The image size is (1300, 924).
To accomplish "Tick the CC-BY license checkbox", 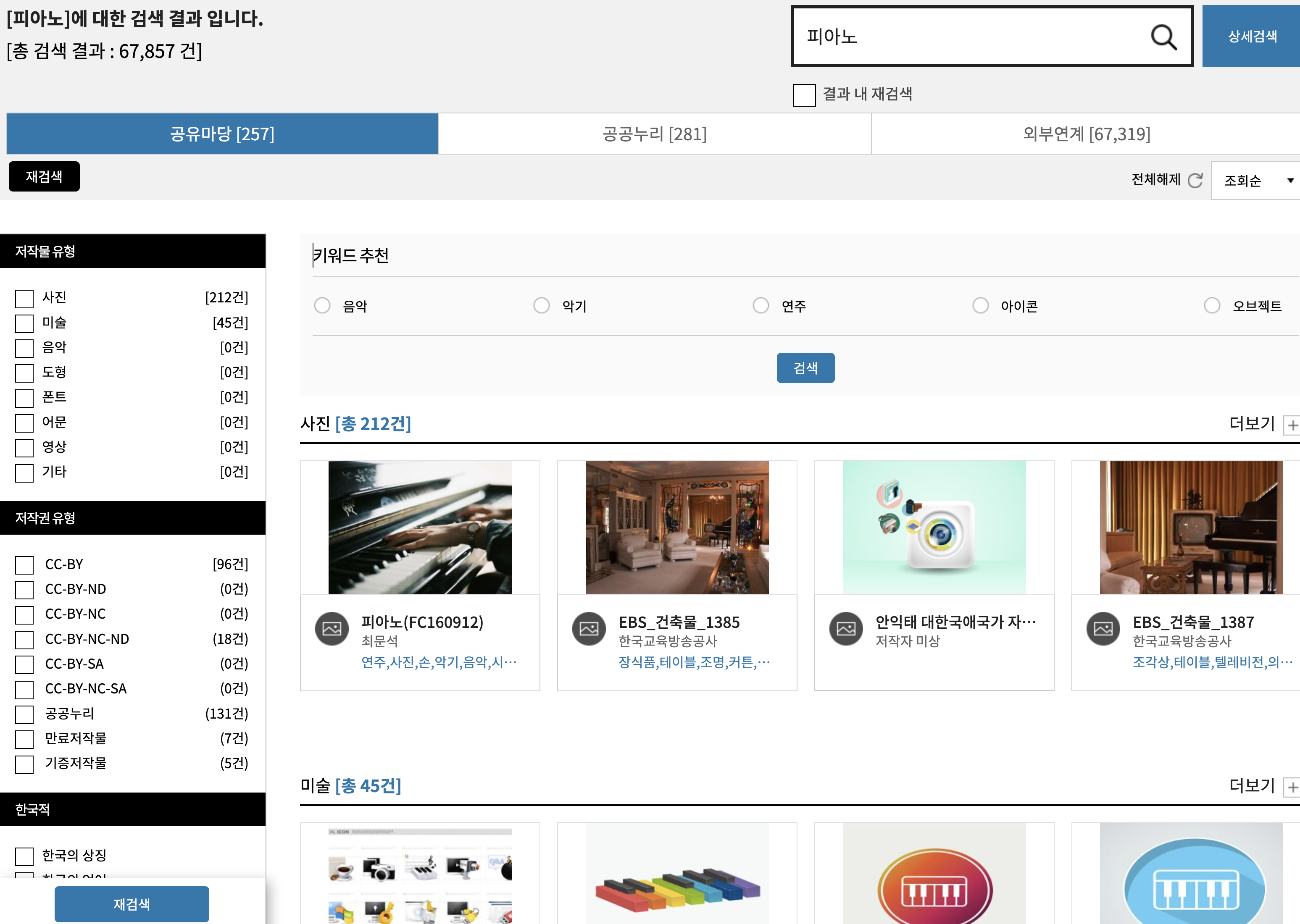I will [x=24, y=565].
